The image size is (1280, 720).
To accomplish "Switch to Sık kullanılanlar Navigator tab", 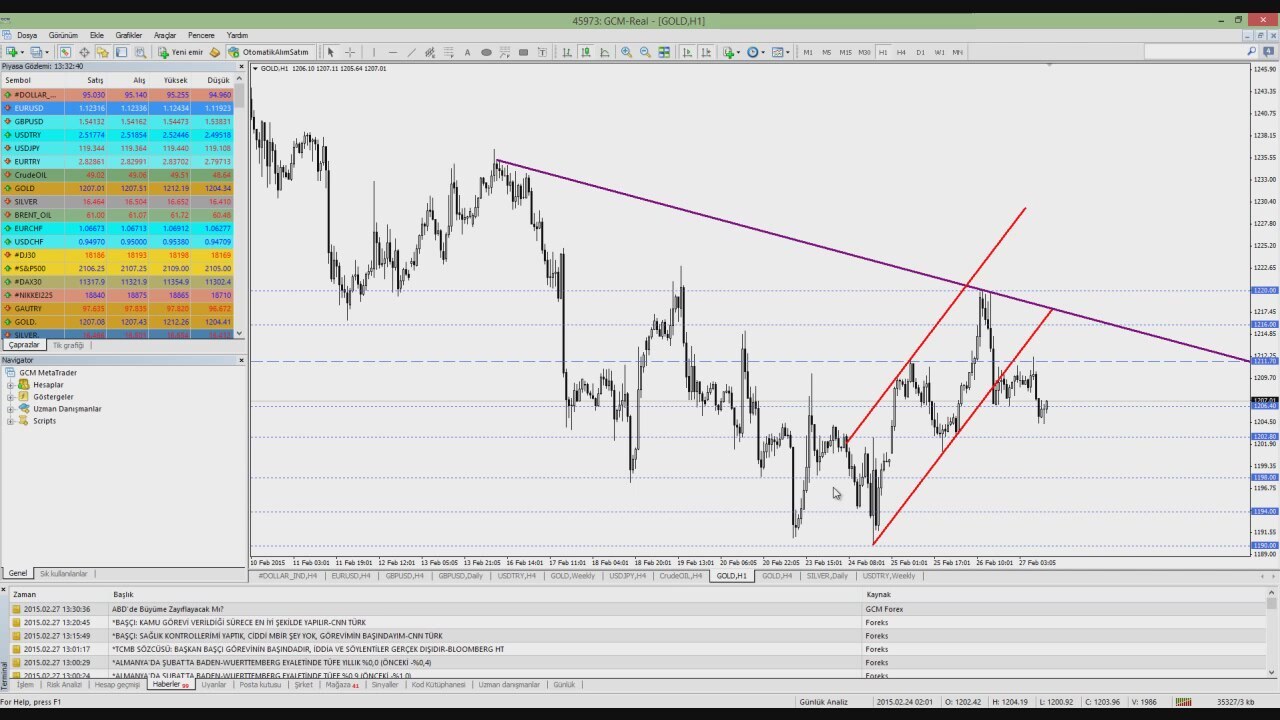I will pyautogui.click(x=63, y=574).
